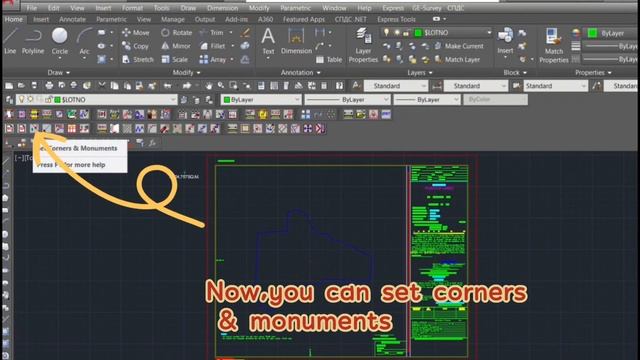This screenshot has height=360, width=640.
Task: Select the Text annotation tool
Action: (268, 41)
